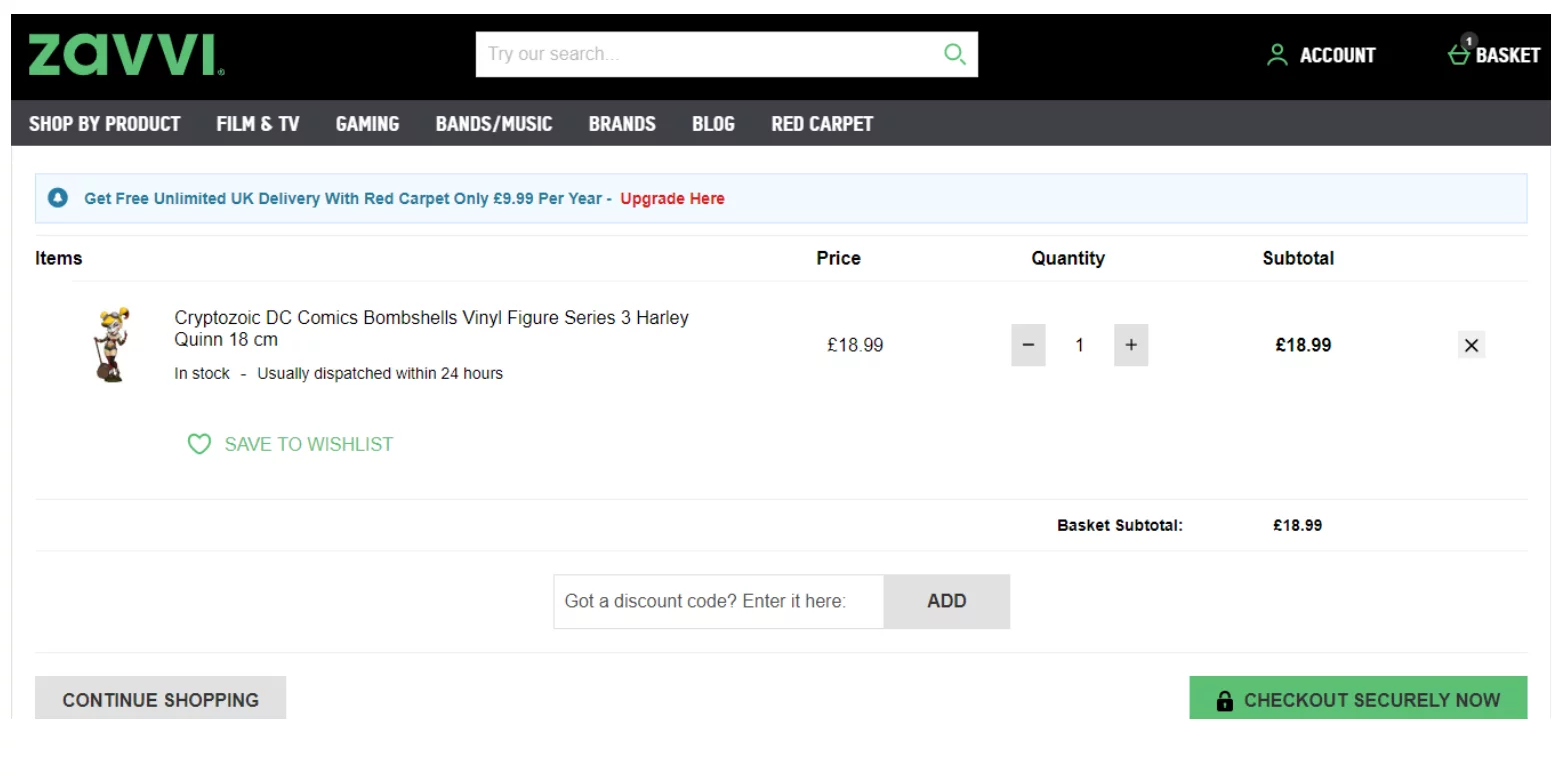Viewport: 1565px width, 776px height.
Task: Click the In stock dispatch text
Action: click(338, 374)
